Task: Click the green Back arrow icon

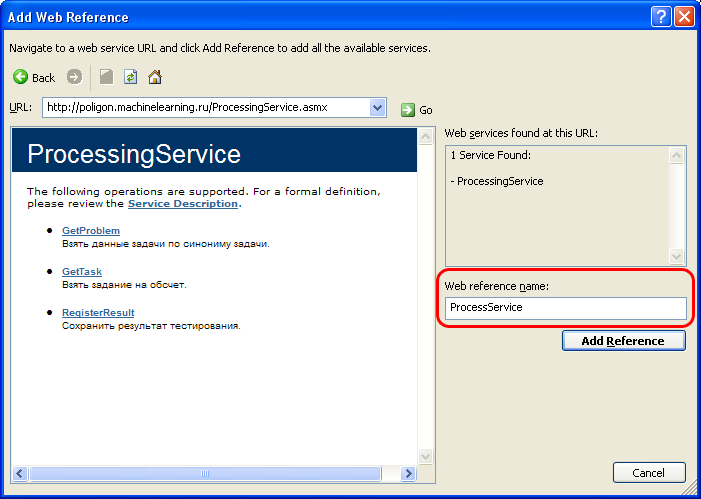Action: pos(20,77)
